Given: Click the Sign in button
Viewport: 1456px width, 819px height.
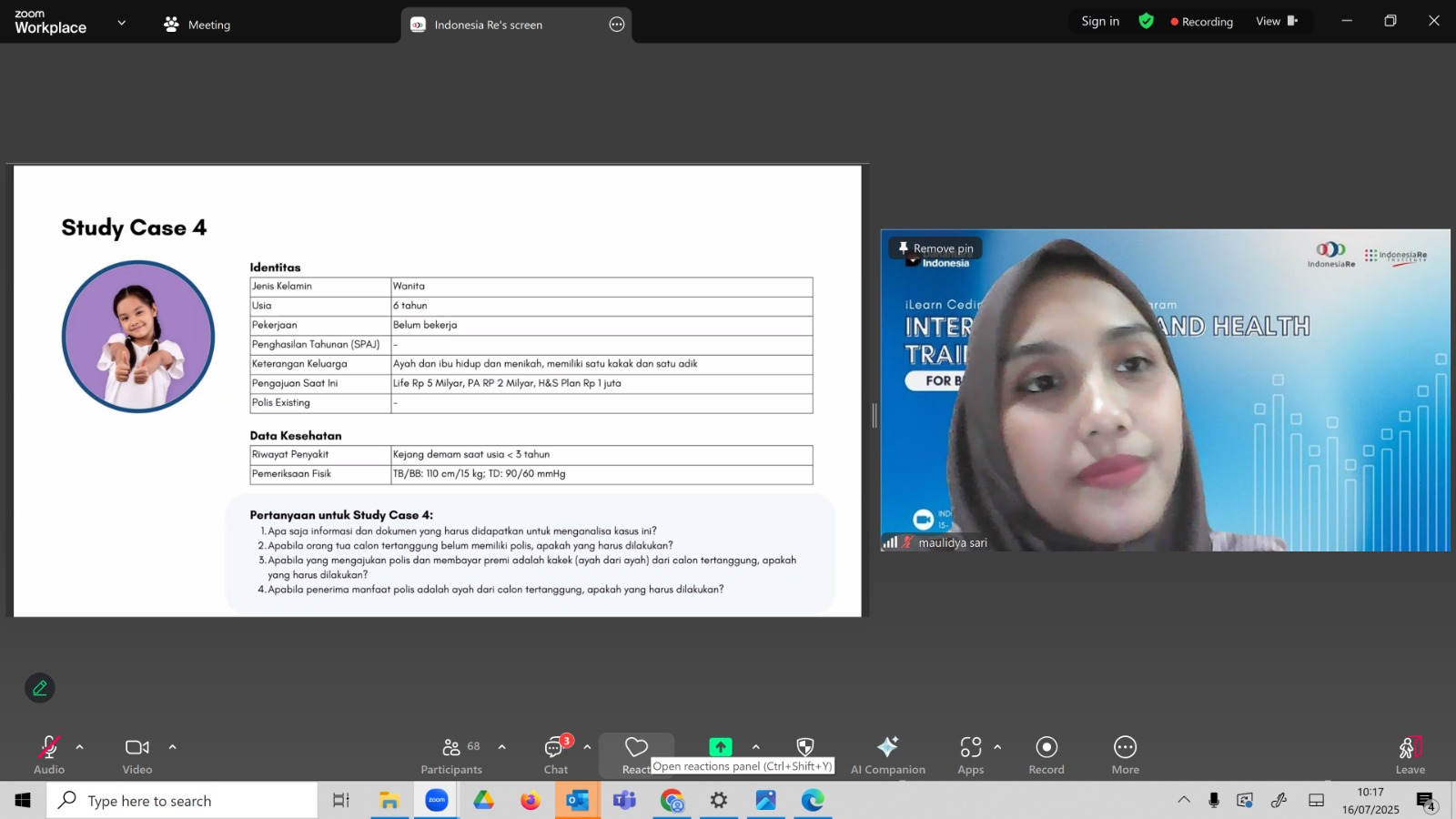Looking at the screenshot, I should coord(1100,21).
